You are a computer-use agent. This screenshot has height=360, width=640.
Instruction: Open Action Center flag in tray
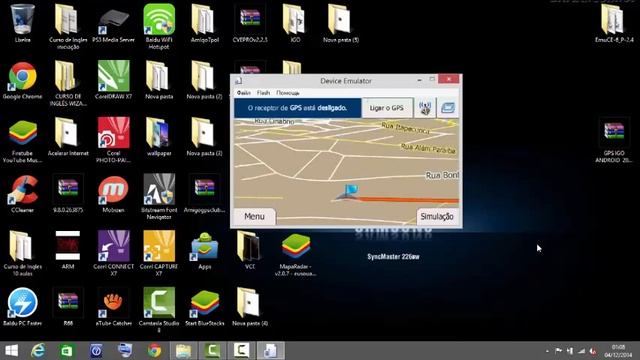pyautogui.click(x=558, y=351)
